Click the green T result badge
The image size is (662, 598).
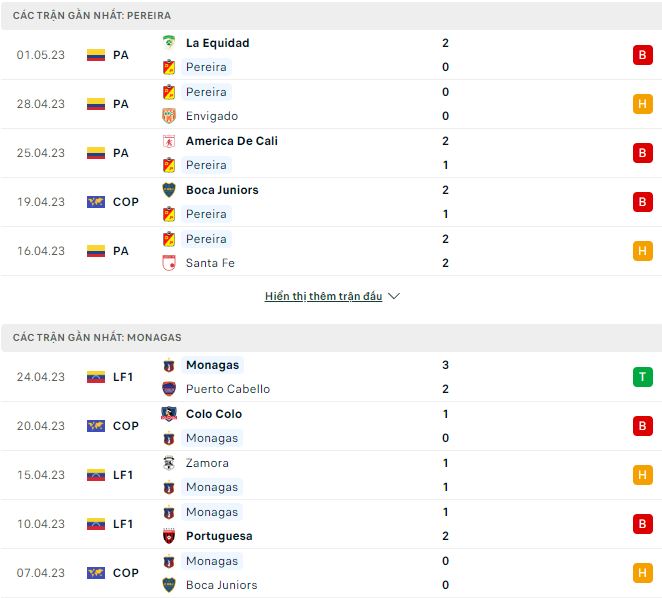pyautogui.click(x=642, y=377)
